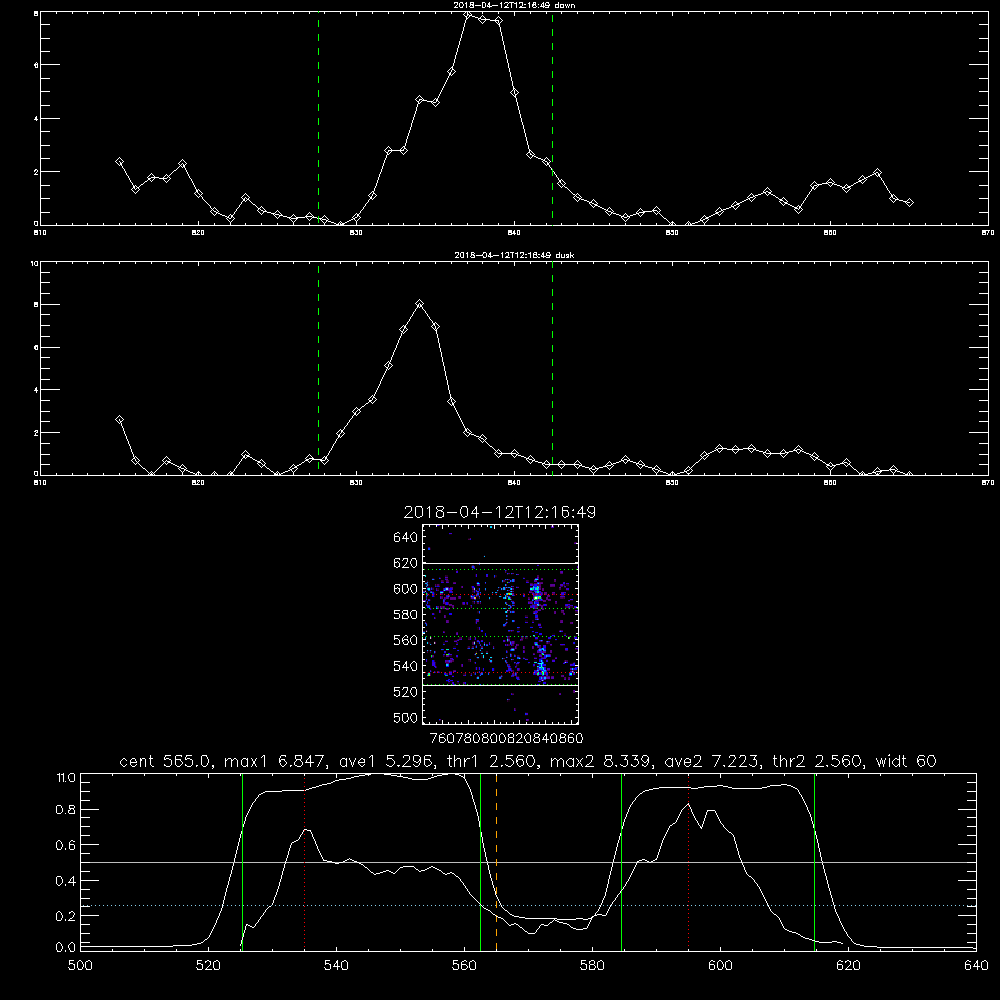Click 'thr2 2.560' in the statistics line

point(817,761)
